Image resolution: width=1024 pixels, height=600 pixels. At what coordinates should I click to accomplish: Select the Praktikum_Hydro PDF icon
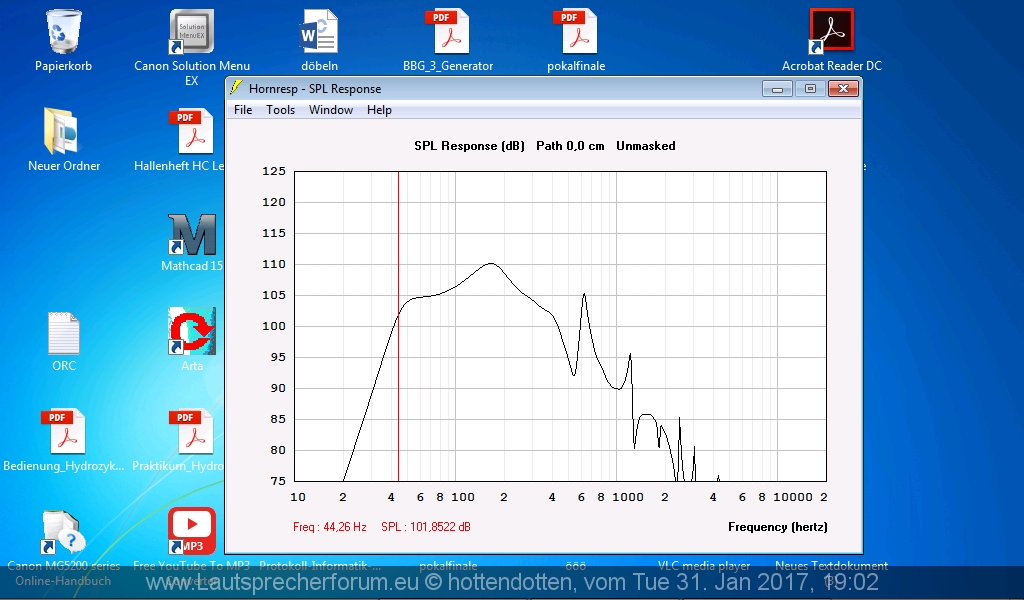coord(191,432)
